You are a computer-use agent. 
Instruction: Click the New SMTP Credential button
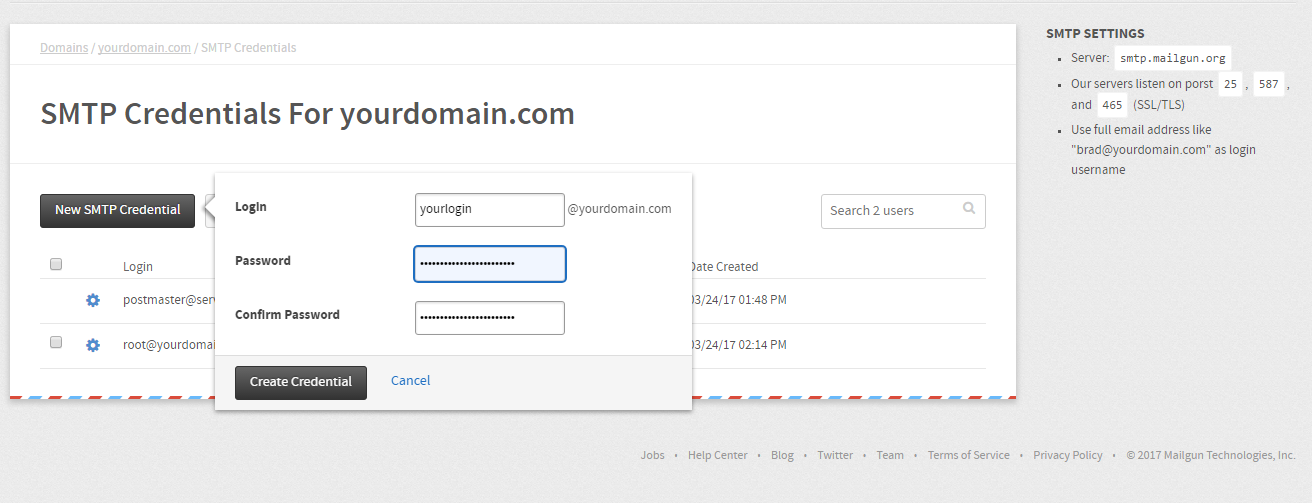117,210
